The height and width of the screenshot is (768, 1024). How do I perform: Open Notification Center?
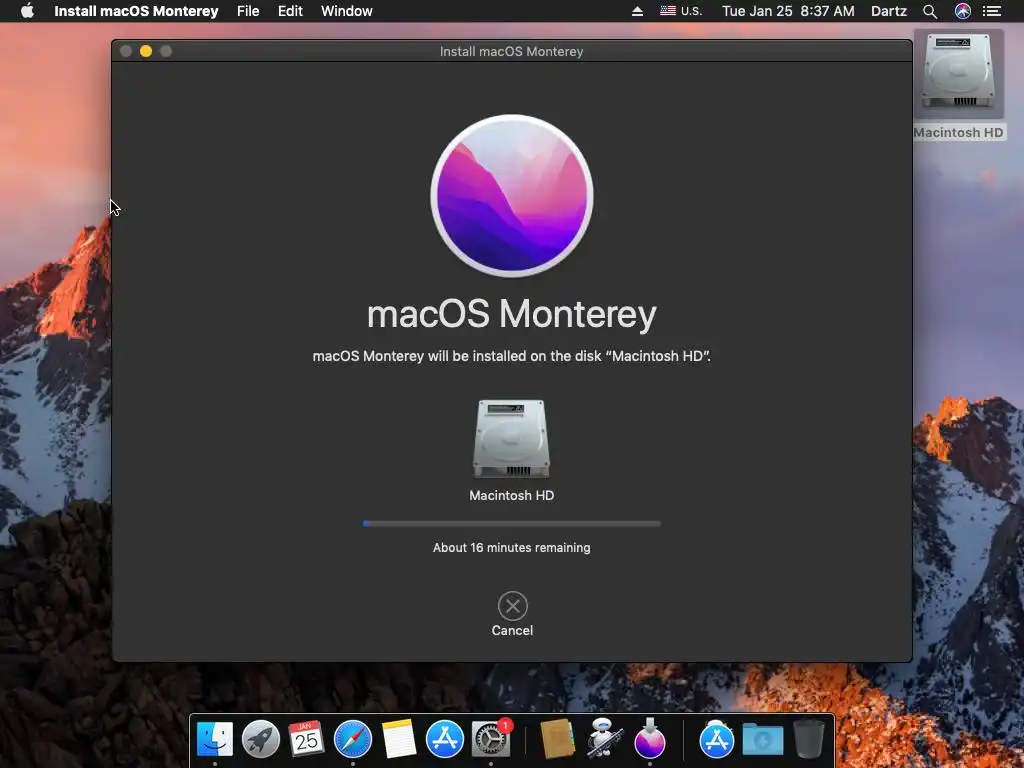(x=992, y=11)
